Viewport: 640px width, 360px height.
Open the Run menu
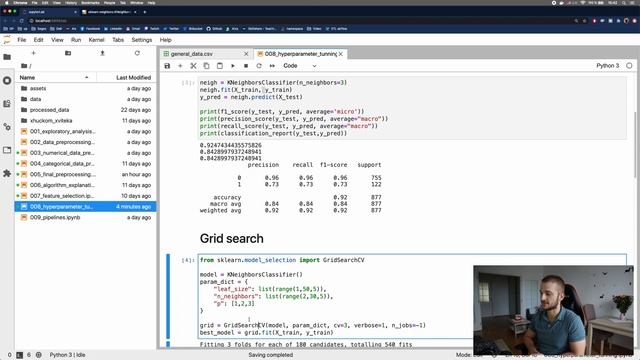pos(76,40)
